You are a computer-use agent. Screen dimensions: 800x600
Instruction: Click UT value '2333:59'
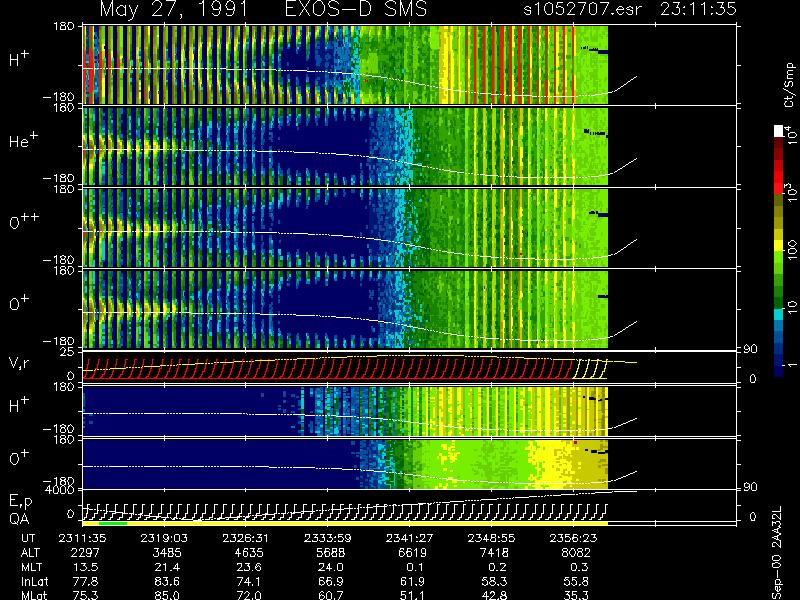click(x=328, y=538)
